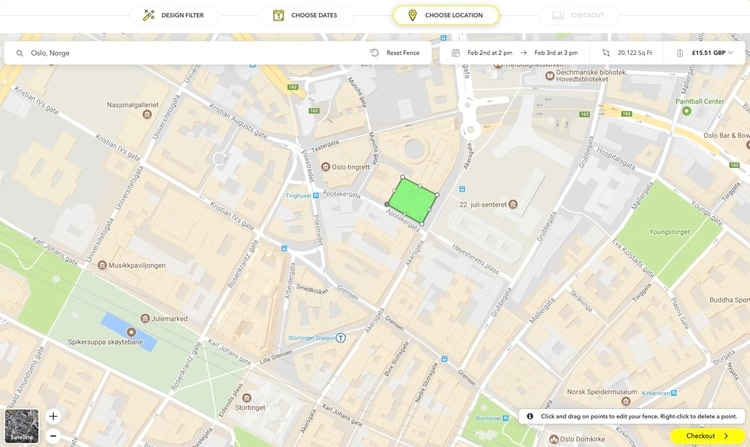This screenshot has height=447, width=750.
Task: Click the search magnifier icon
Action: coord(19,53)
